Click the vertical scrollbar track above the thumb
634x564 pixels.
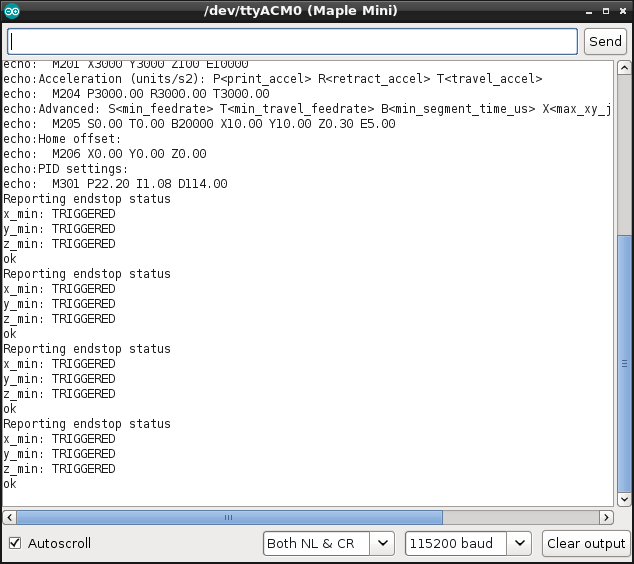[624, 150]
